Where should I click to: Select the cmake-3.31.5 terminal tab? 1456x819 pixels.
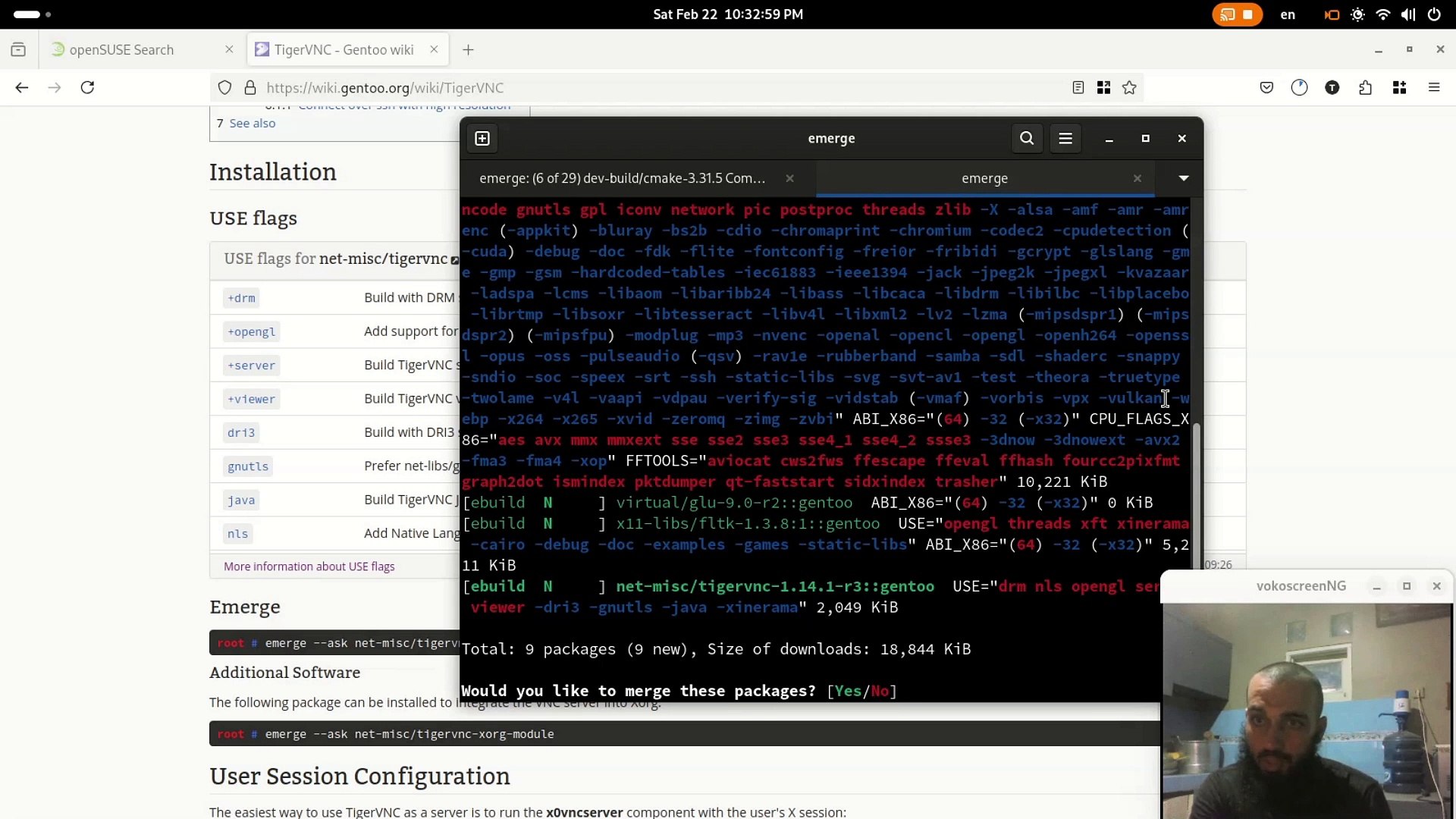pyautogui.click(x=622, y=178)
